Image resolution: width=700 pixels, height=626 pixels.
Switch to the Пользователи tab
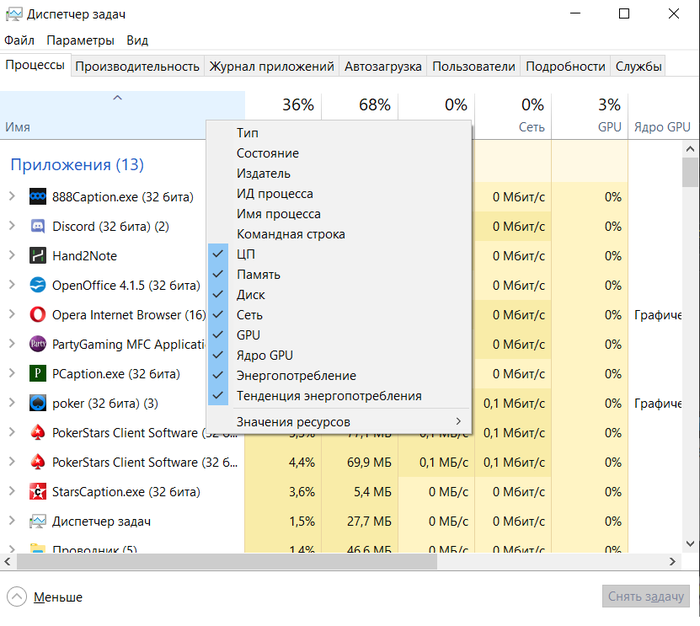473,67
